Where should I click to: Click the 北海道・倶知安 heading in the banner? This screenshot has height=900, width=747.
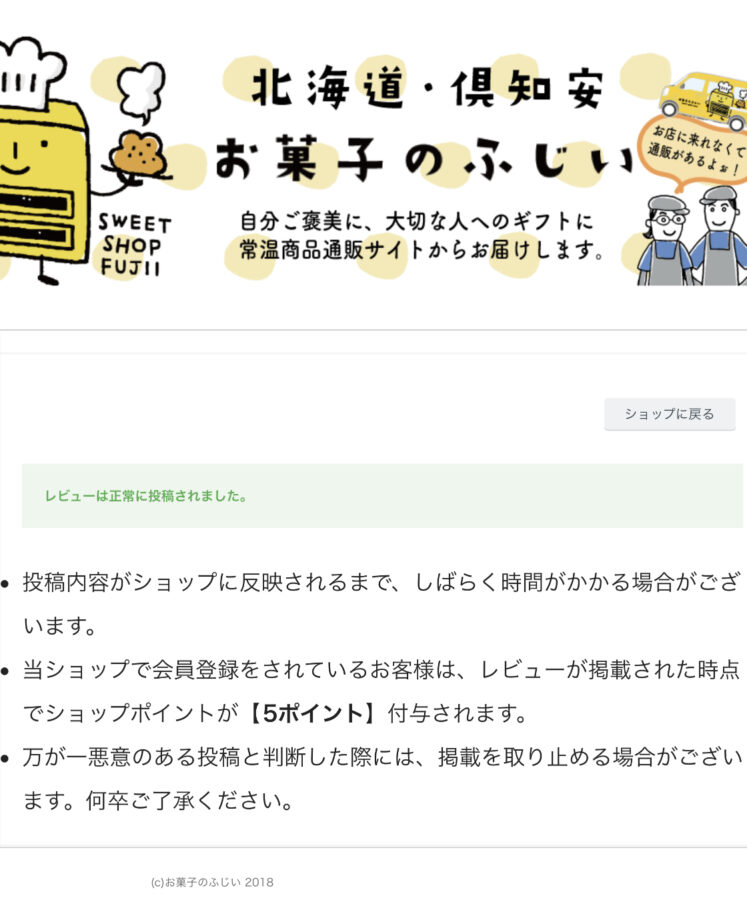click(x=428, y=88)
